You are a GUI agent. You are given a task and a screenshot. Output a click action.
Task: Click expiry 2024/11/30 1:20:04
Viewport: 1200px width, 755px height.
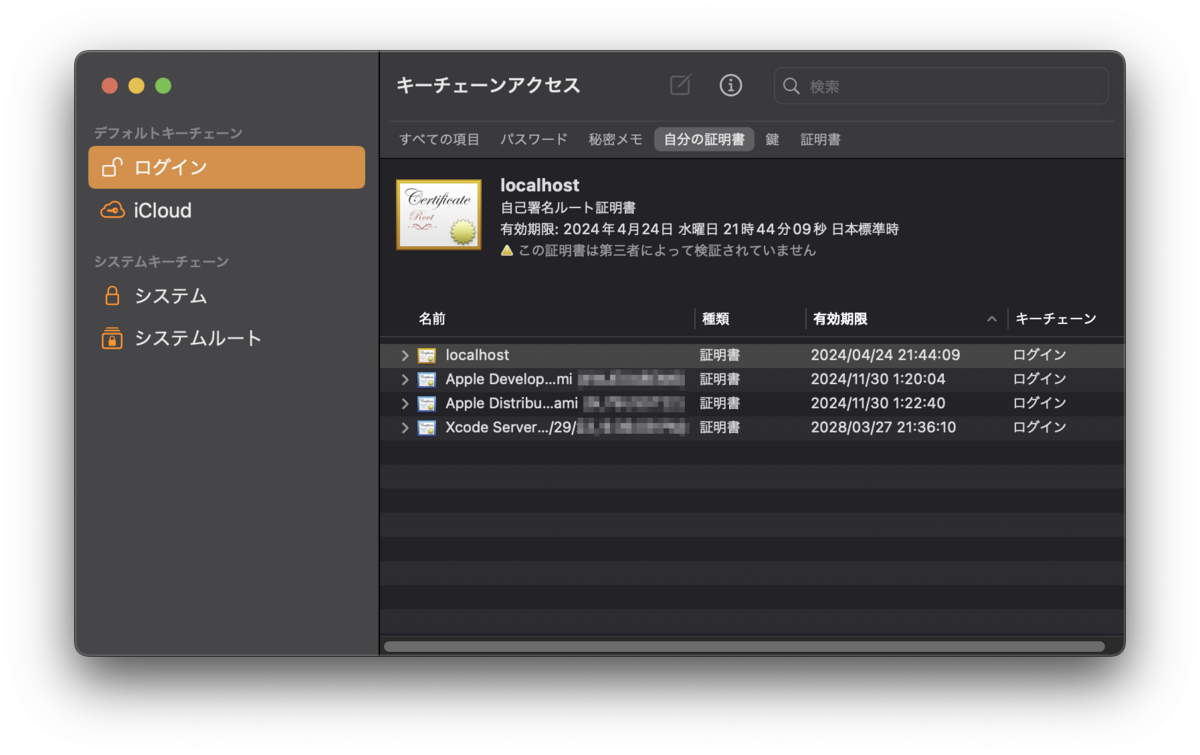point(878,379)
